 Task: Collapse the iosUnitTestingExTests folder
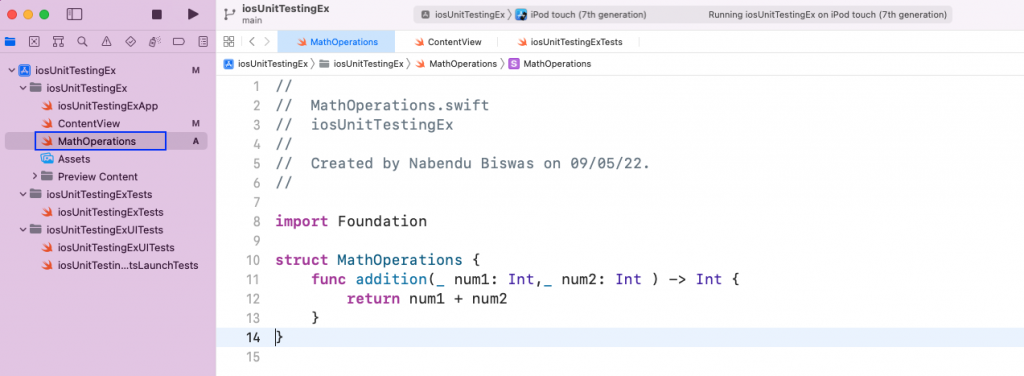tap(23, 195)
